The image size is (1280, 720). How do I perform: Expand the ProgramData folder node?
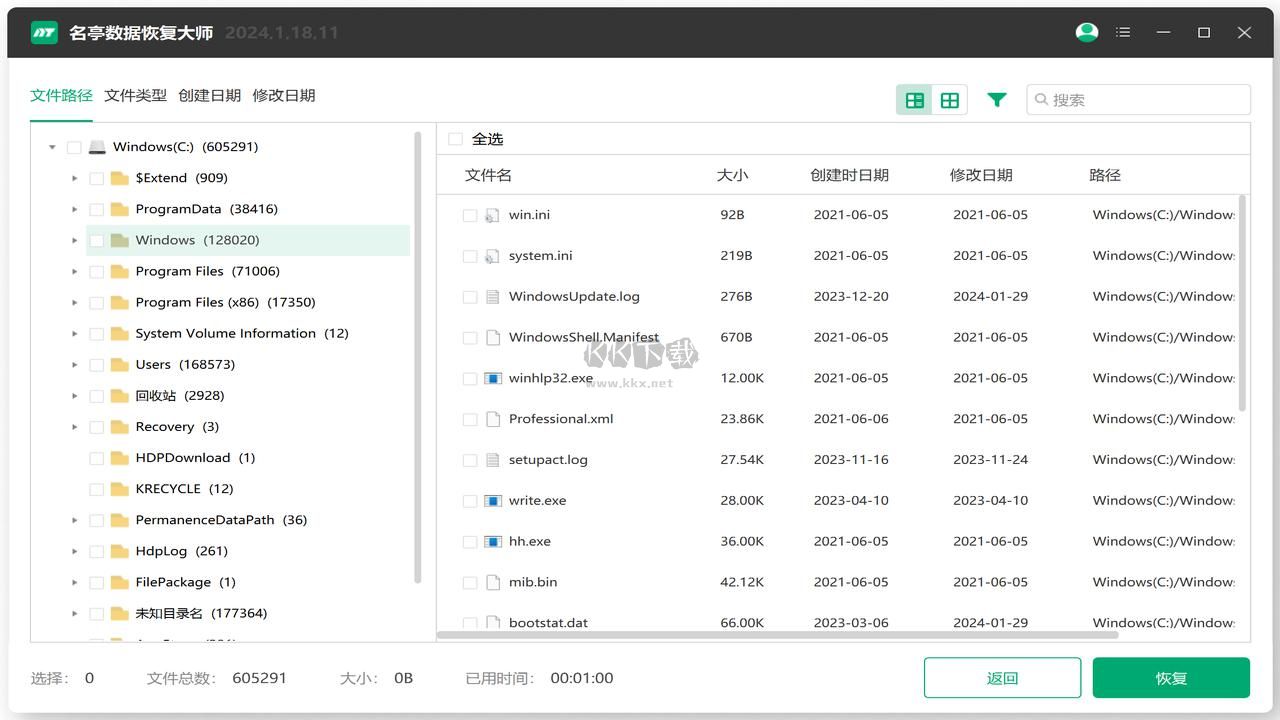[75, 209]
